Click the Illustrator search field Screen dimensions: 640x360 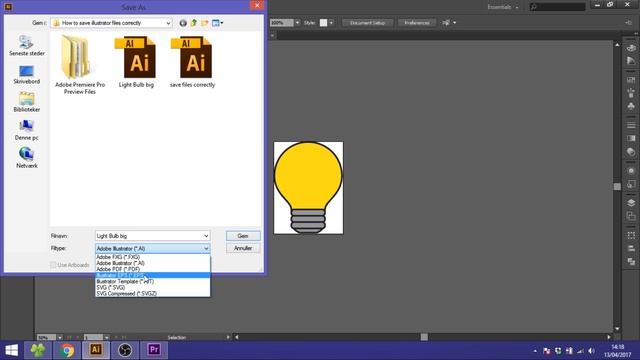(558, 7)
